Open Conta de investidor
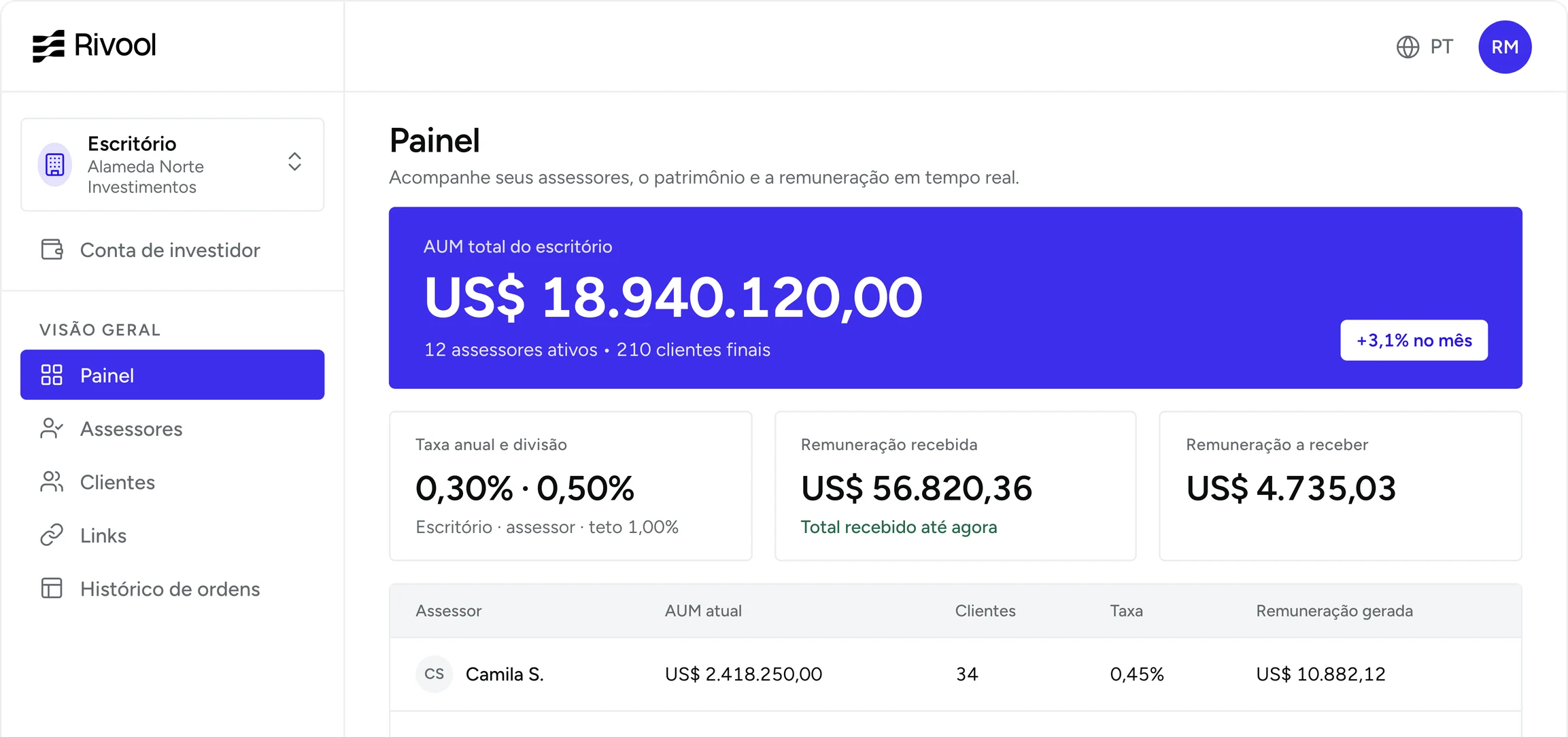This screenshot has width=1568, height=737. pos(173,250)
